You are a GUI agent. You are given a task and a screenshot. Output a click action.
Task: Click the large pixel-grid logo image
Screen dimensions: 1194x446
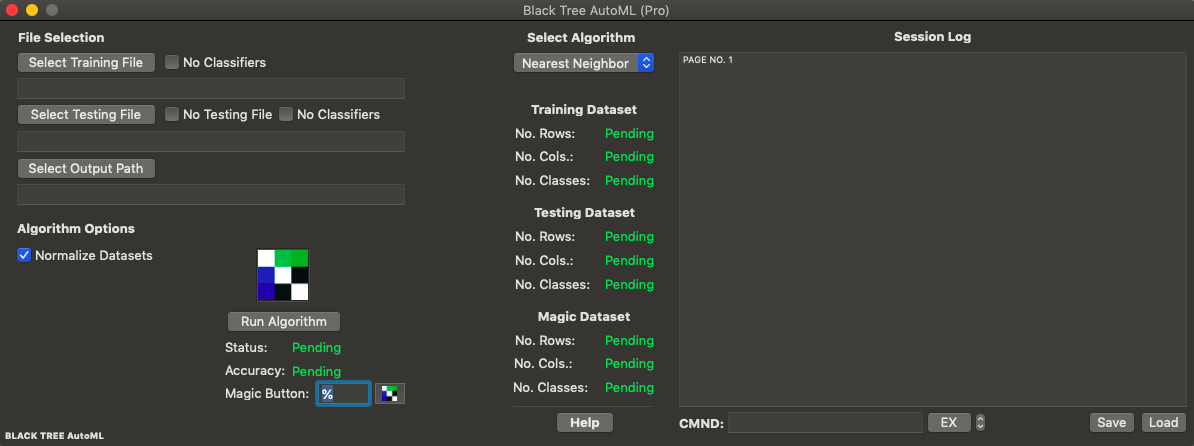click(283, 275)
